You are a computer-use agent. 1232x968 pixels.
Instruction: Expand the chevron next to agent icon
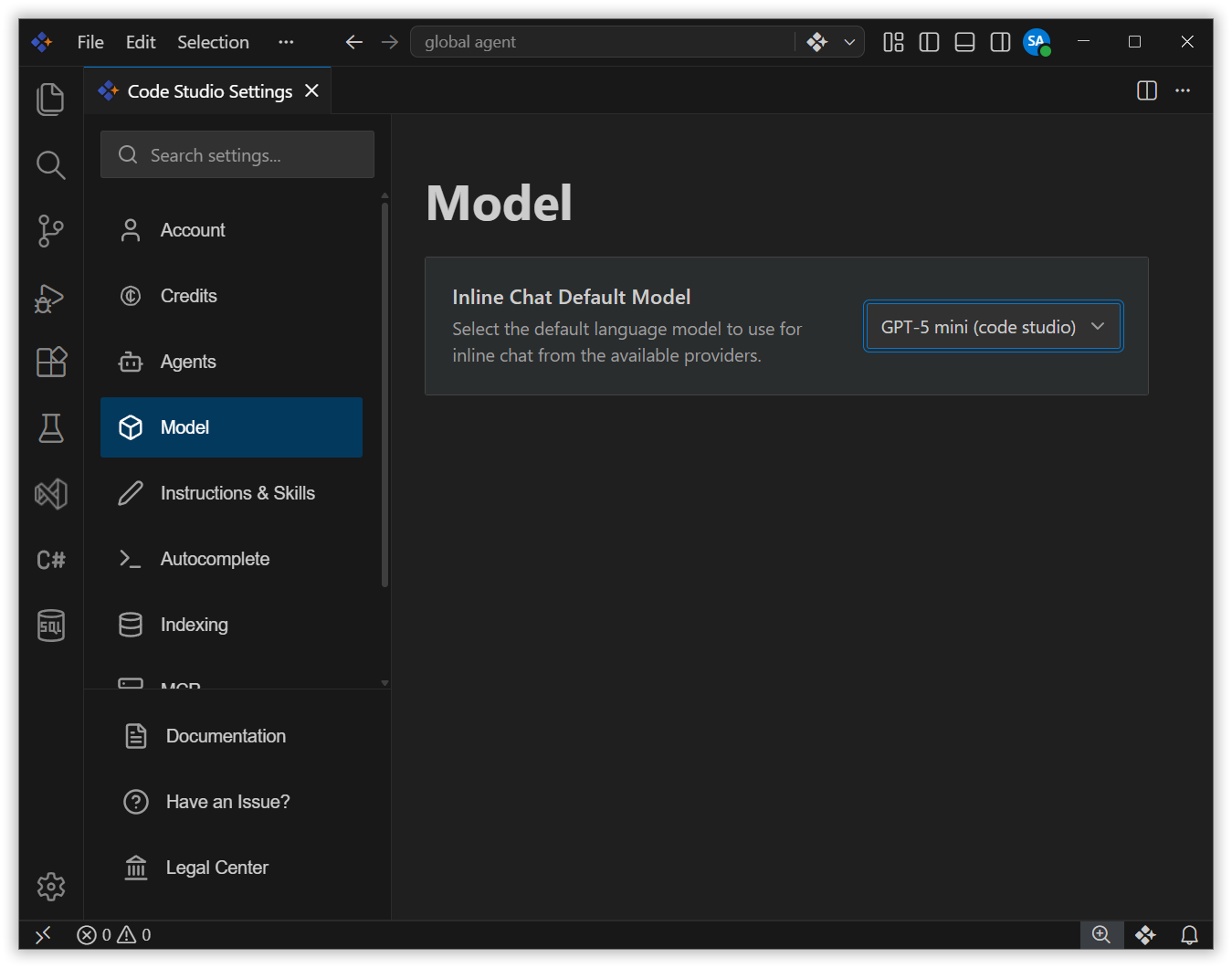(849, 42)
